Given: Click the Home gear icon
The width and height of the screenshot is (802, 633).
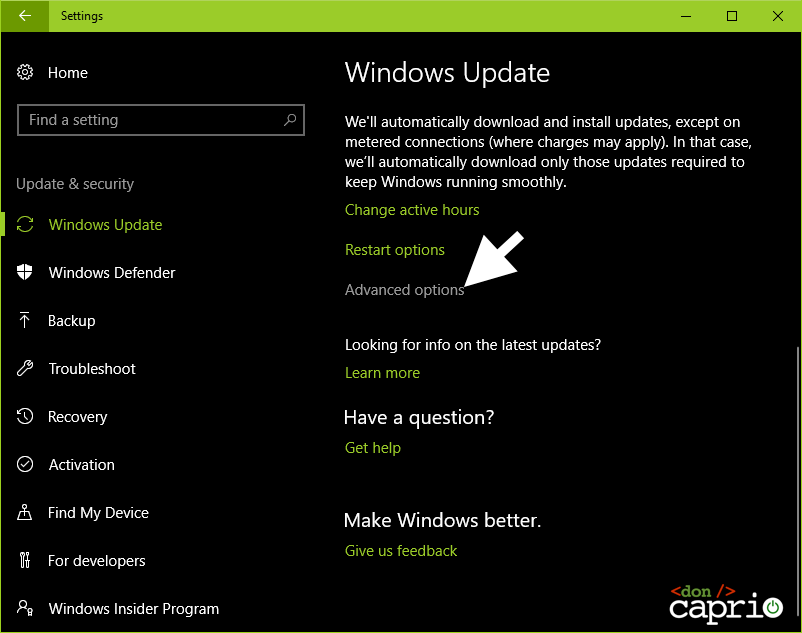Looking at the screenshot, I should (x=25, y=73).
